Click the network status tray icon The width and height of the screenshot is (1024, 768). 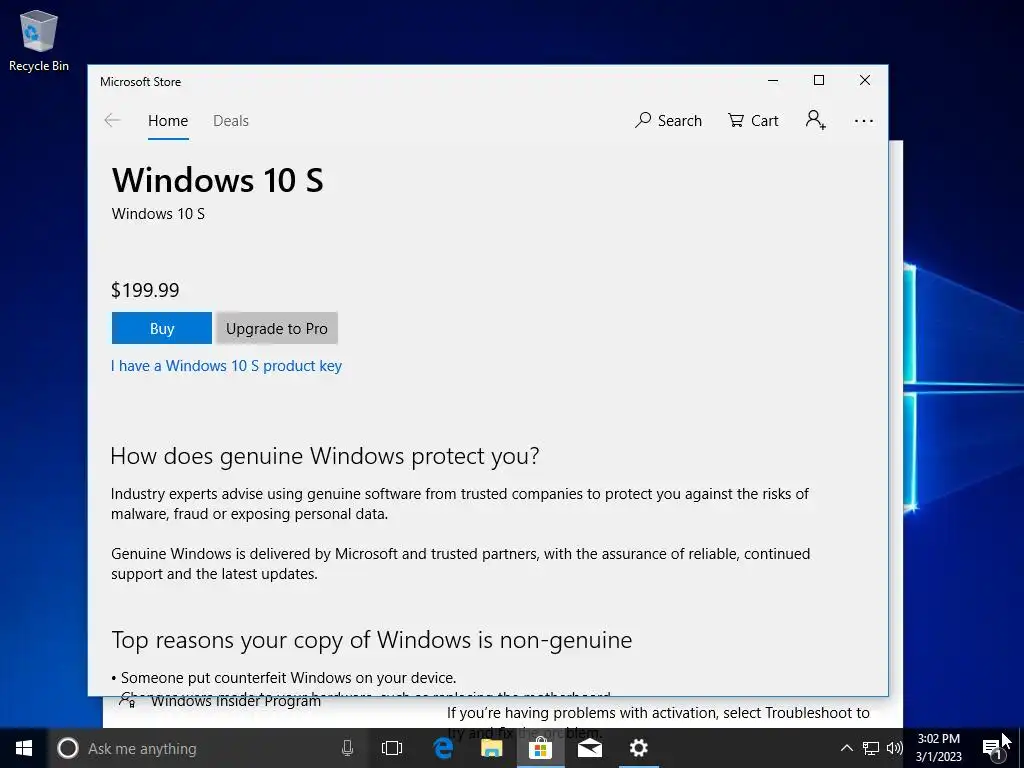pyautogui.click(x=871, y=748)
